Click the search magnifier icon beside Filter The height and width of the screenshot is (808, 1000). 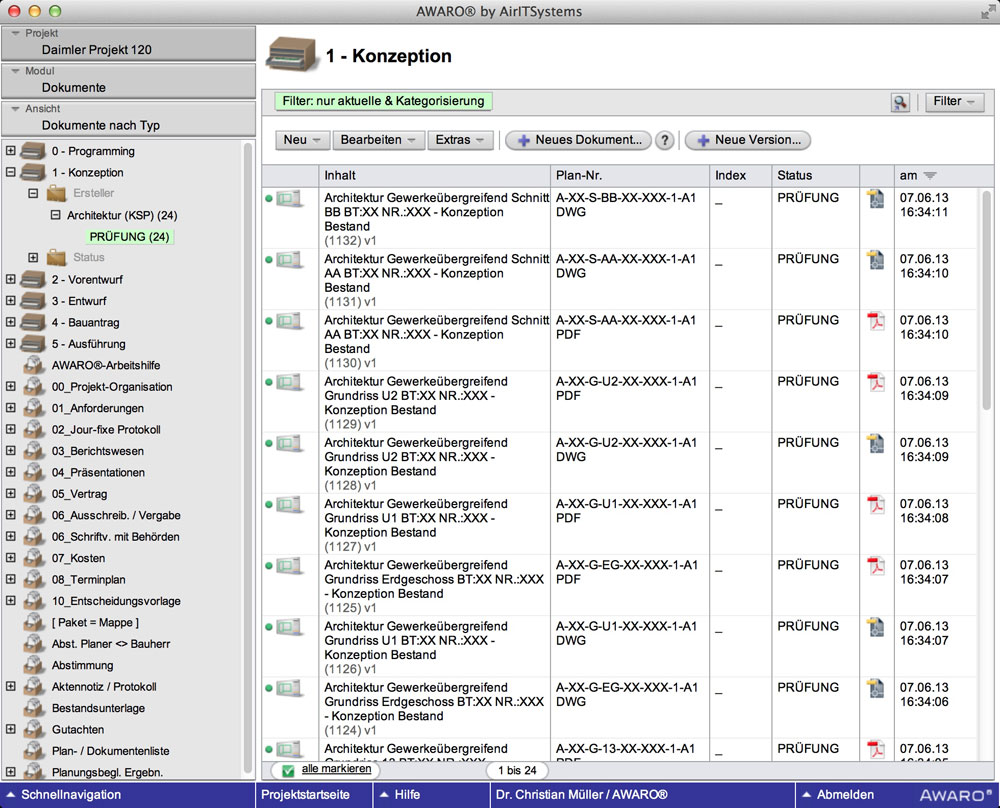901,102
